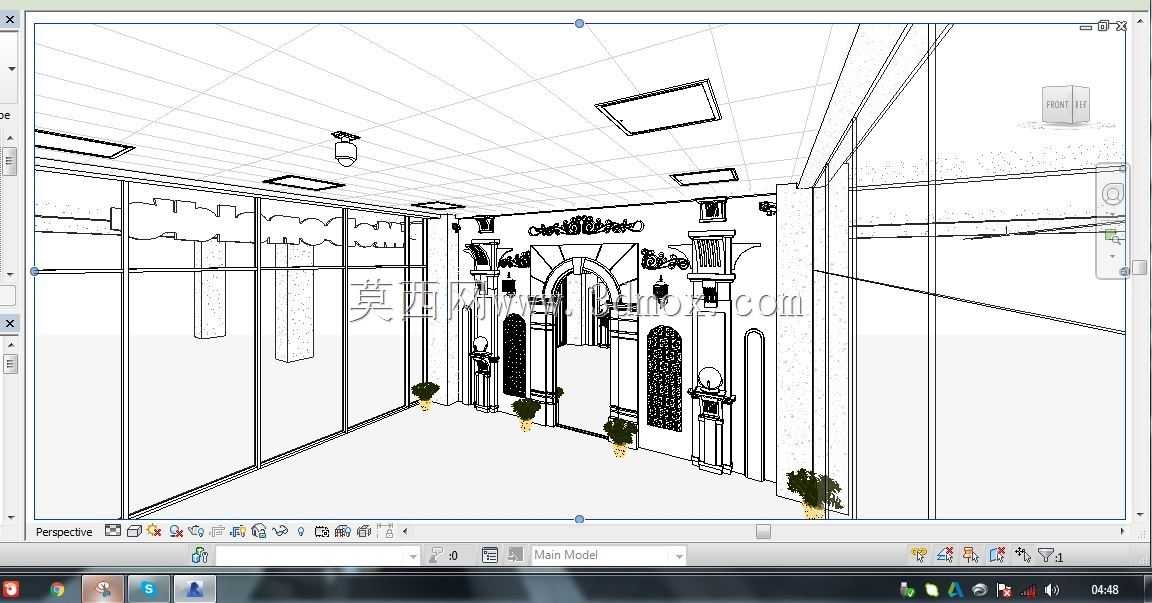Toggle Show Crop Region icon
The height and width of the screenshot is (603, 1152).
tap(237, 531)
